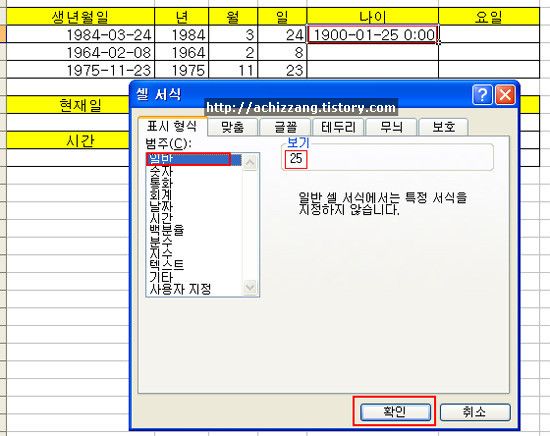Select cell containing 1975-11-23

tap(80, 70)
